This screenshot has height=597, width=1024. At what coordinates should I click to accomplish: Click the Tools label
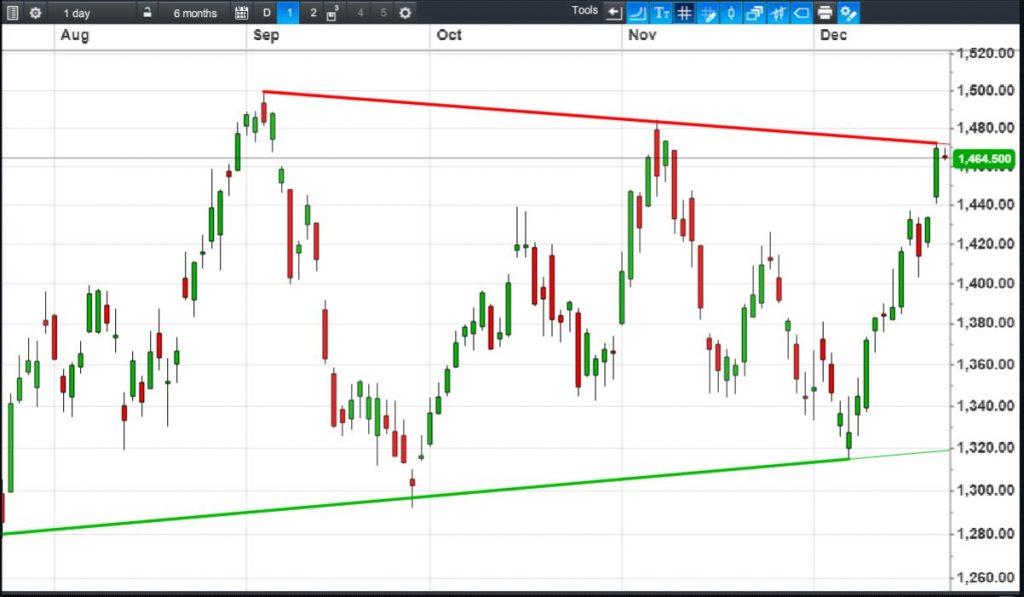(584, 10)
